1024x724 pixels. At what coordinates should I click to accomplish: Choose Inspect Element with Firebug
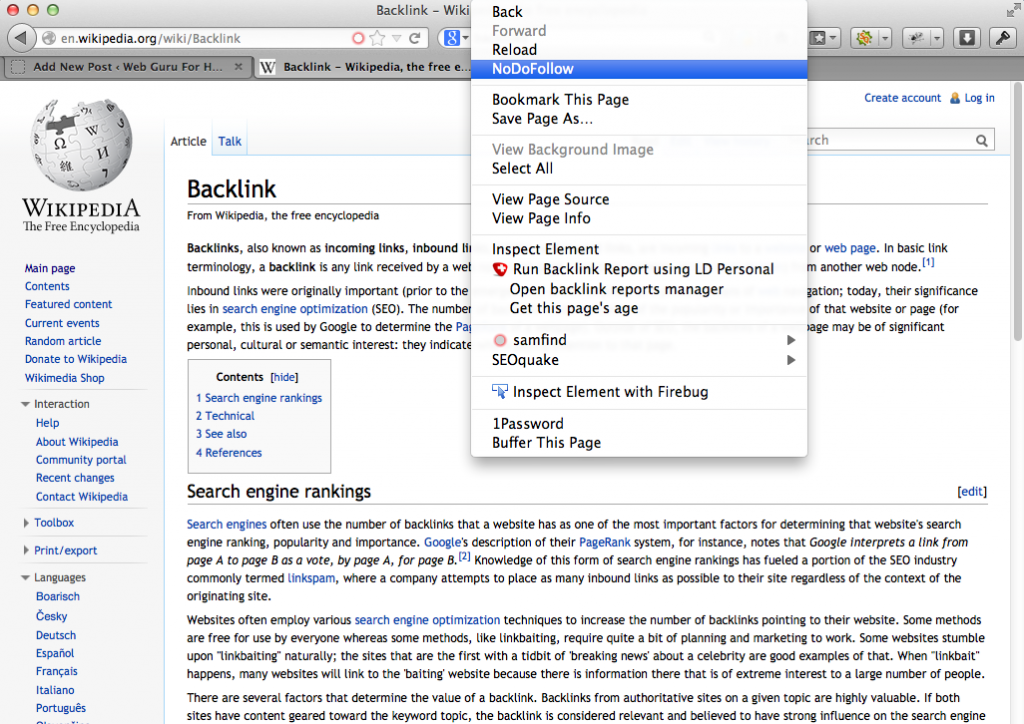[639, 392]
